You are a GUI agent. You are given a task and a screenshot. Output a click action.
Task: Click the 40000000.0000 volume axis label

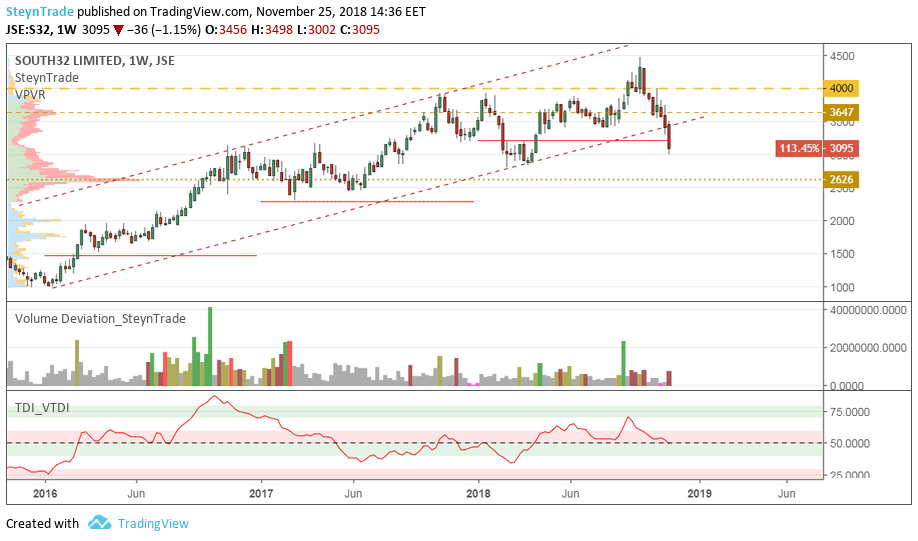coord(868,310)
